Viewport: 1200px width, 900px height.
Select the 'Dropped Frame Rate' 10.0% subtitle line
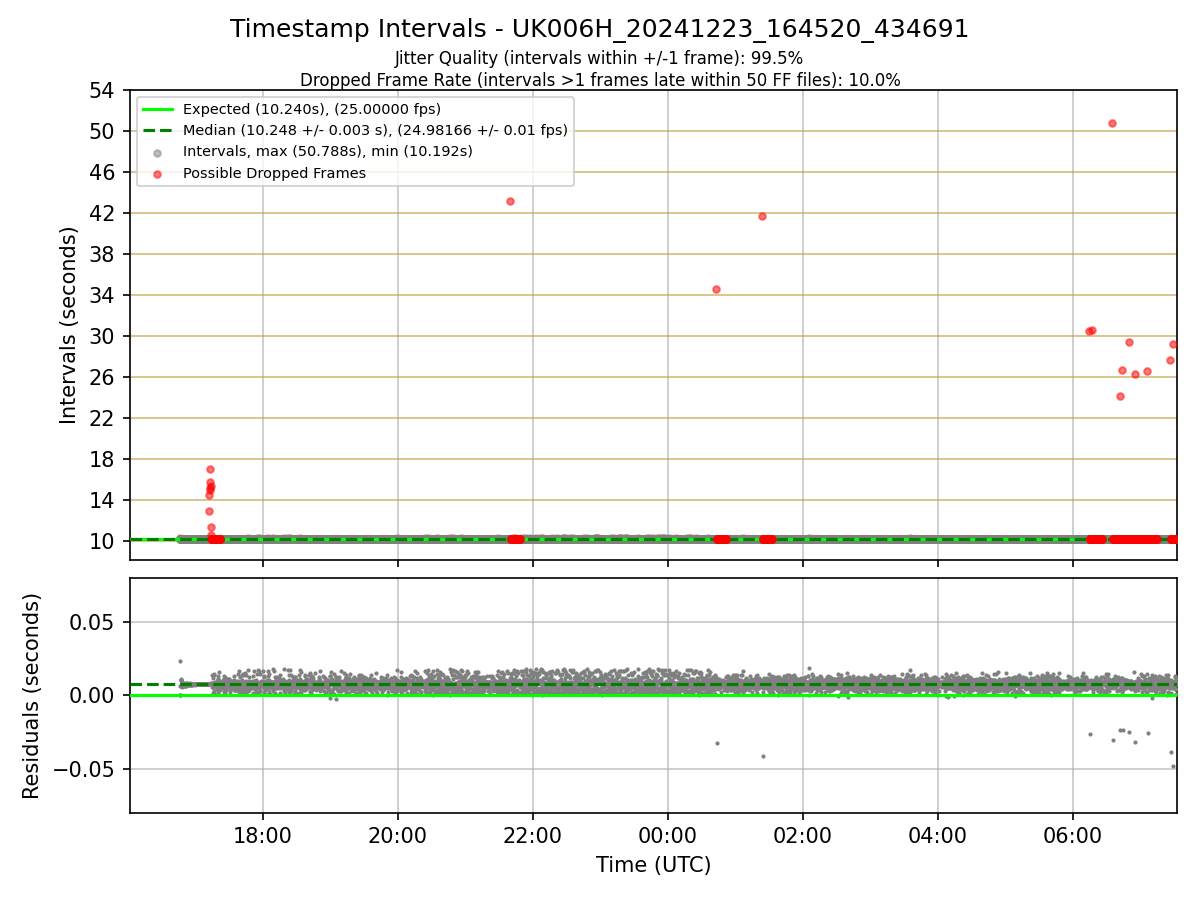(600, 80)
